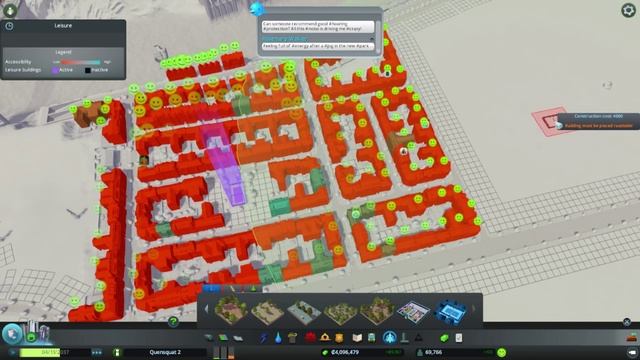640x360 pixels.
Task: Click the Accessibility gradient legend bar
Action: pyautogui.click(x=80, y=62)
